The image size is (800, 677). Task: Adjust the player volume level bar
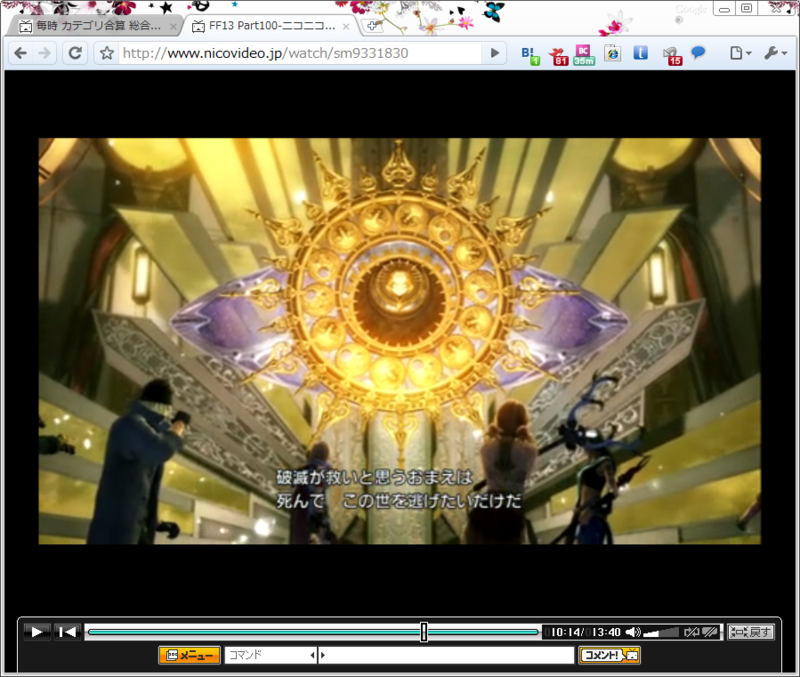click(661, 633)
